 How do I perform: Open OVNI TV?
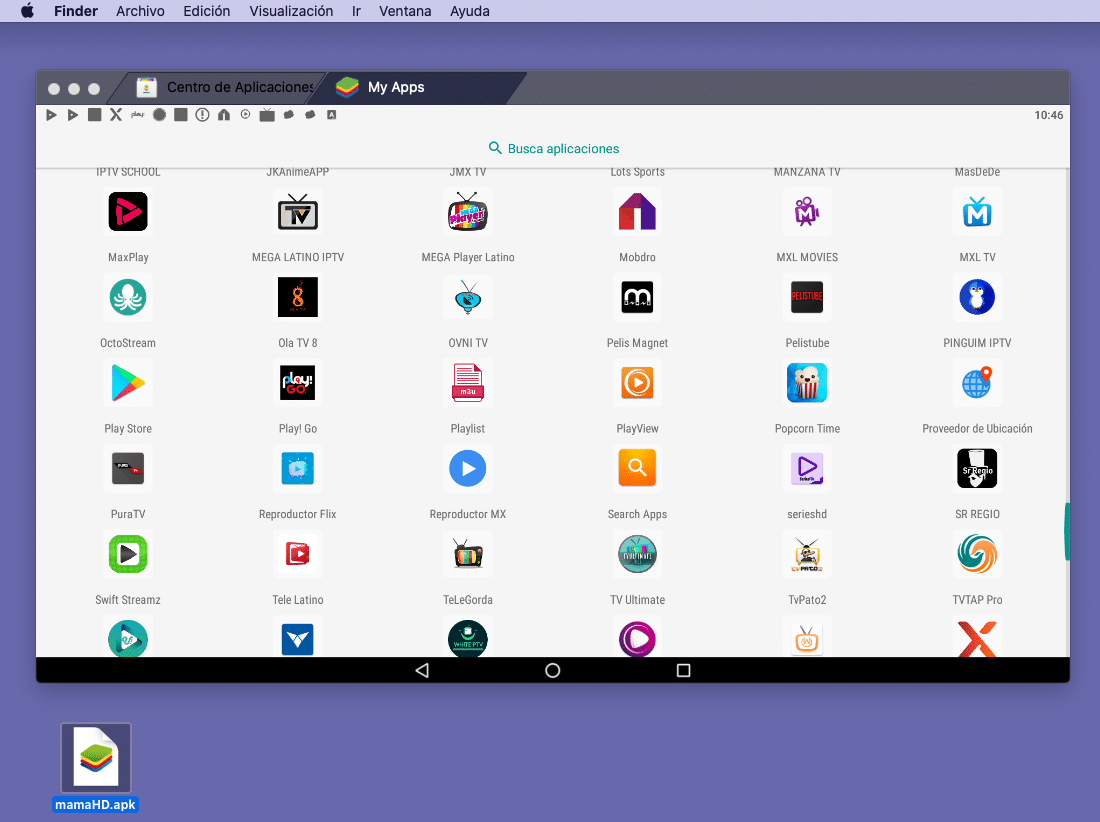(x=467, y=297)
